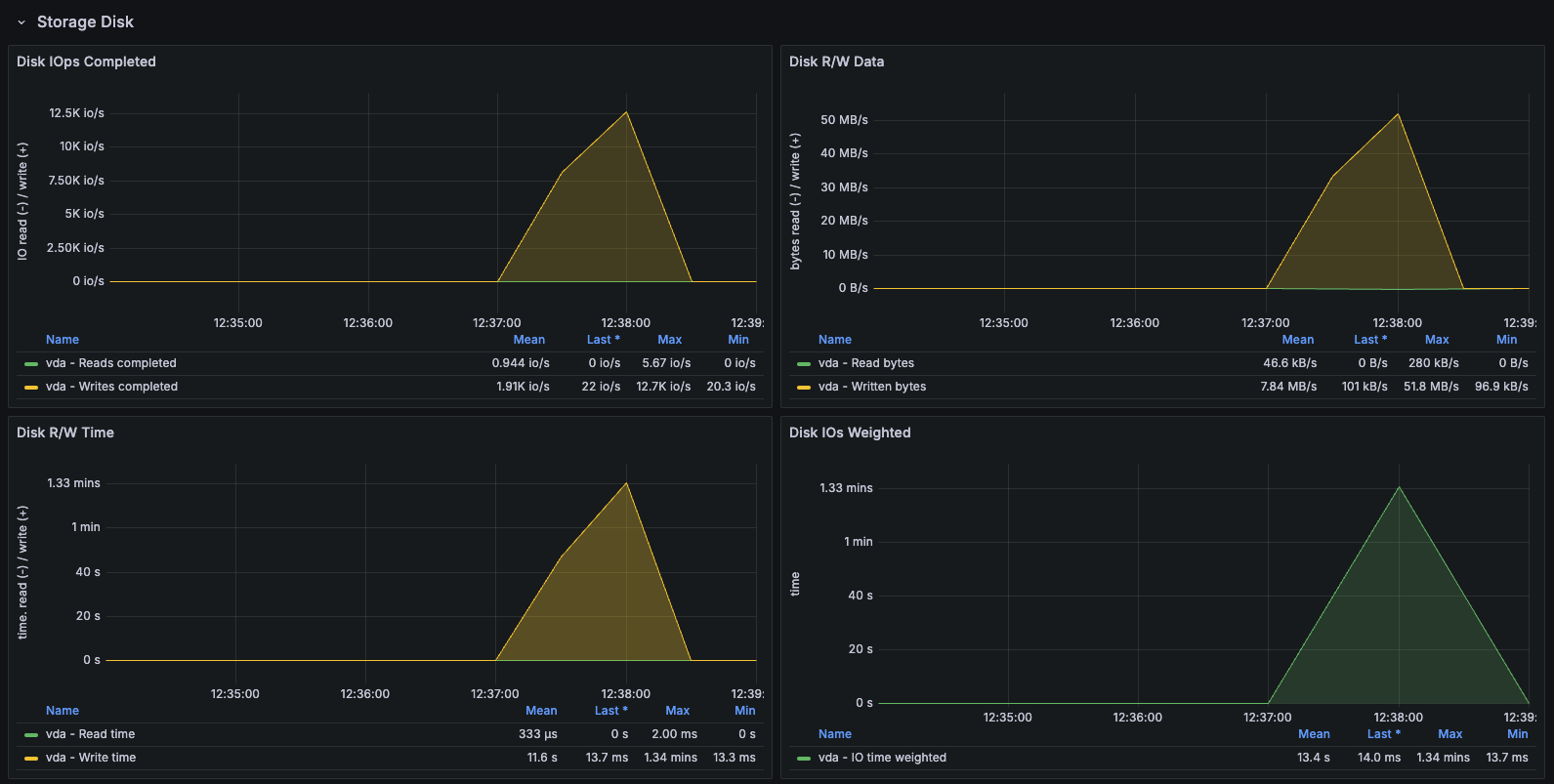Click the yellow swatch for vda - Writes completed
Viewport: 1554px width, 784px height.
[31, 388]
